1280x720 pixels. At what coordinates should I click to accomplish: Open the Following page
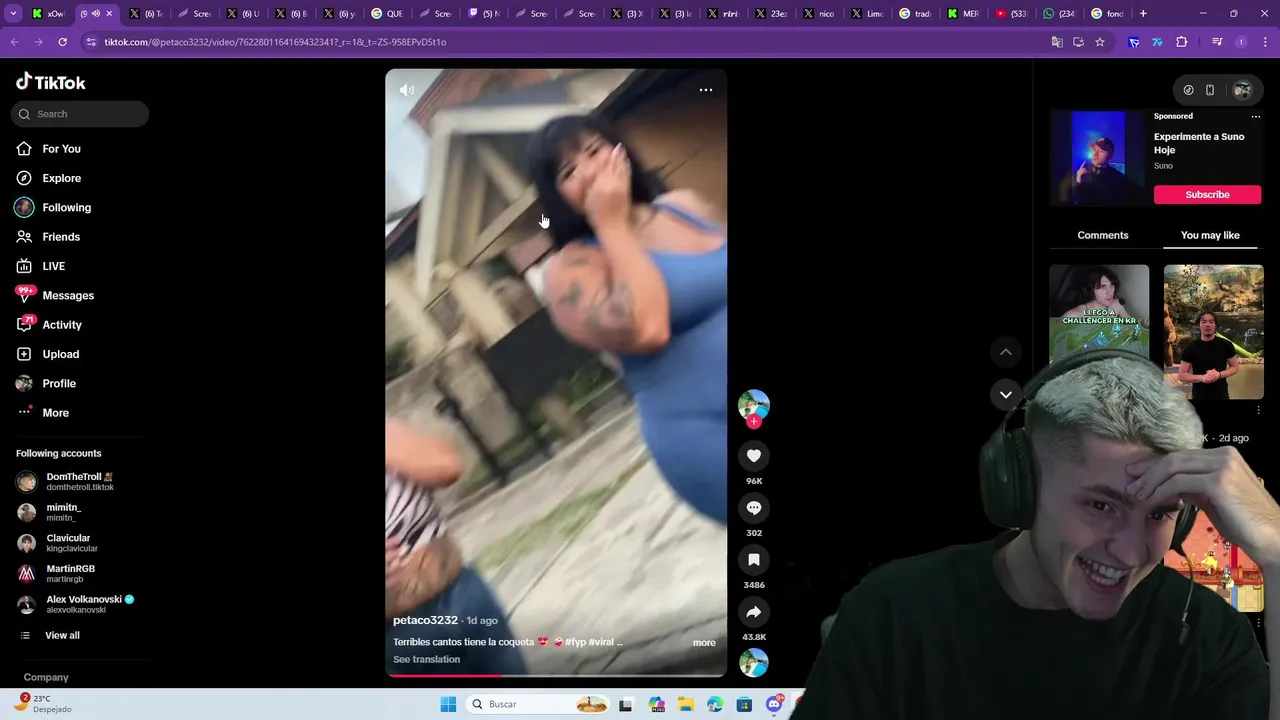coord(66,207)
